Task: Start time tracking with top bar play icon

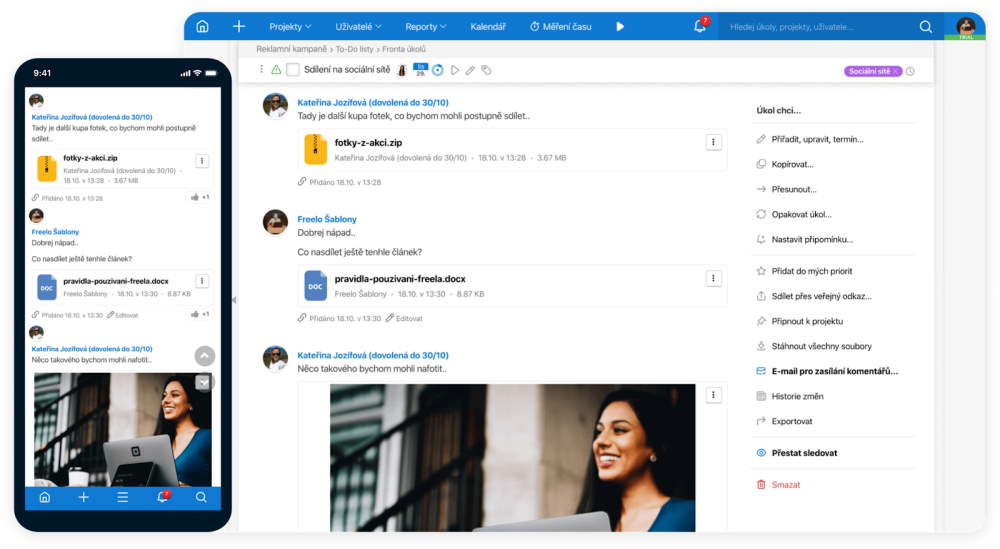Action: (620, 26)
